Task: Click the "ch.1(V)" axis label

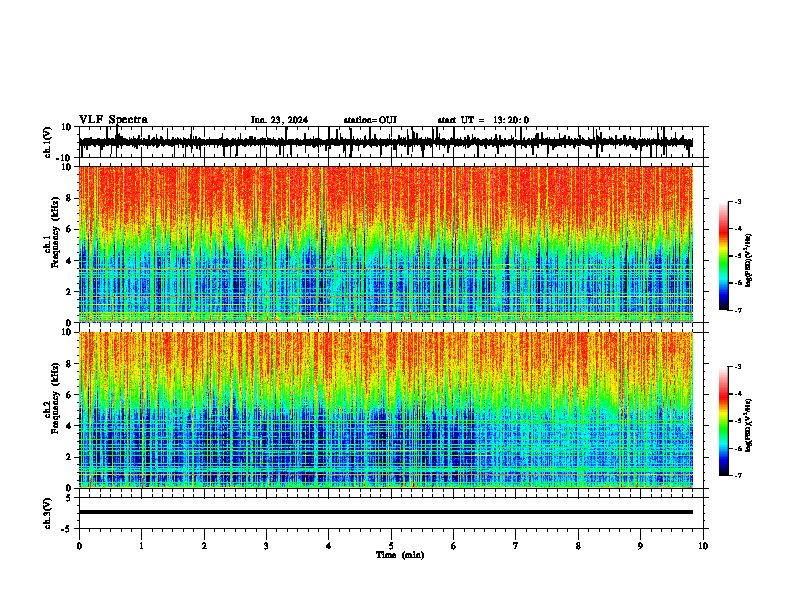Action: pyautogui.click(x=48, y=142)
